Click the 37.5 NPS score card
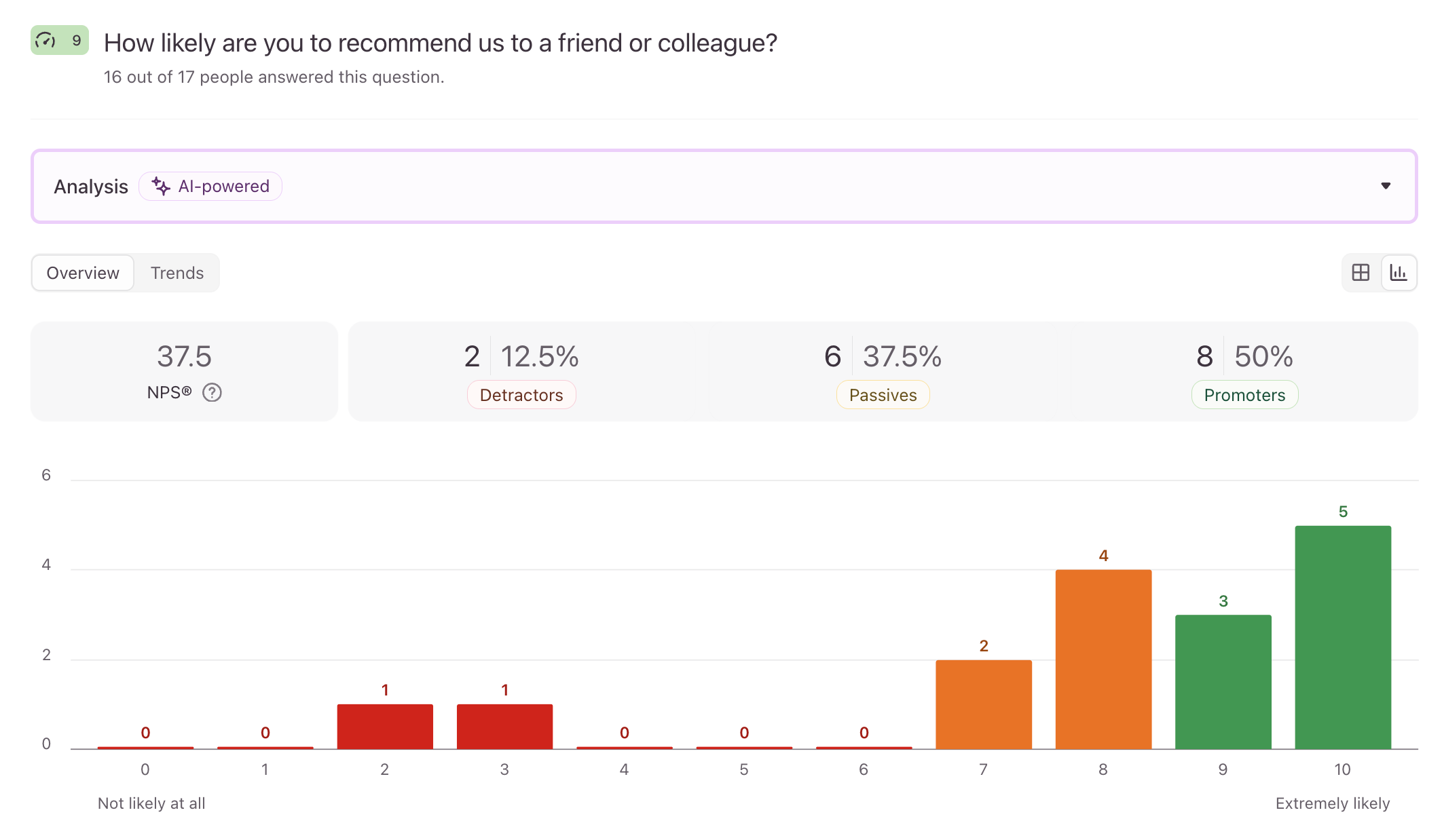The width and height of the screenshot is (1442, 840). coord(184,371)
